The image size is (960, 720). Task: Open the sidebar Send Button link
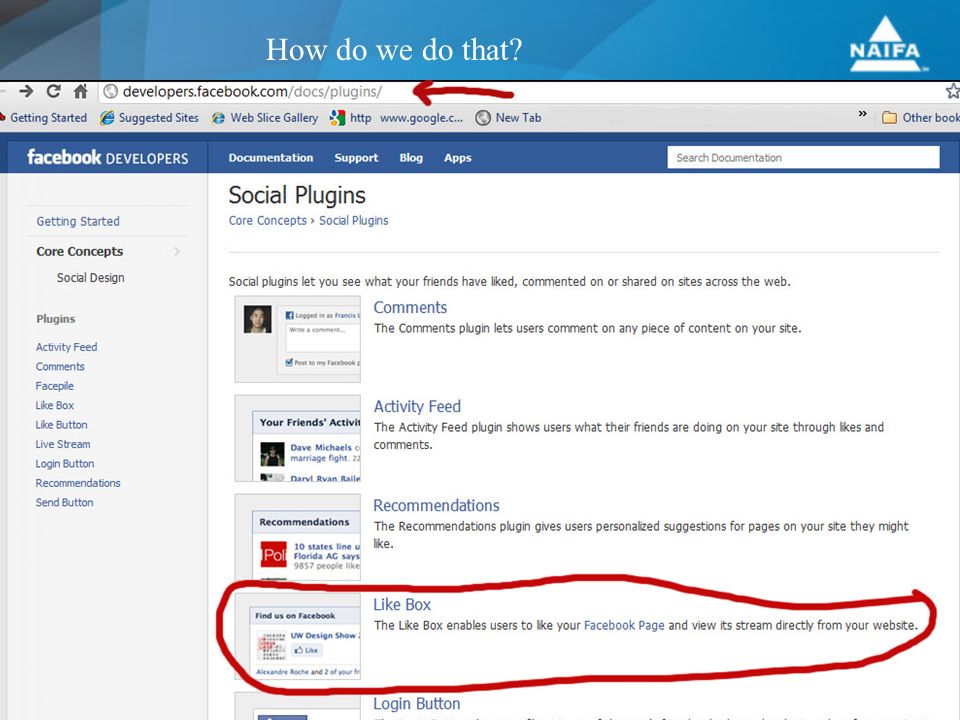point(64,503)
